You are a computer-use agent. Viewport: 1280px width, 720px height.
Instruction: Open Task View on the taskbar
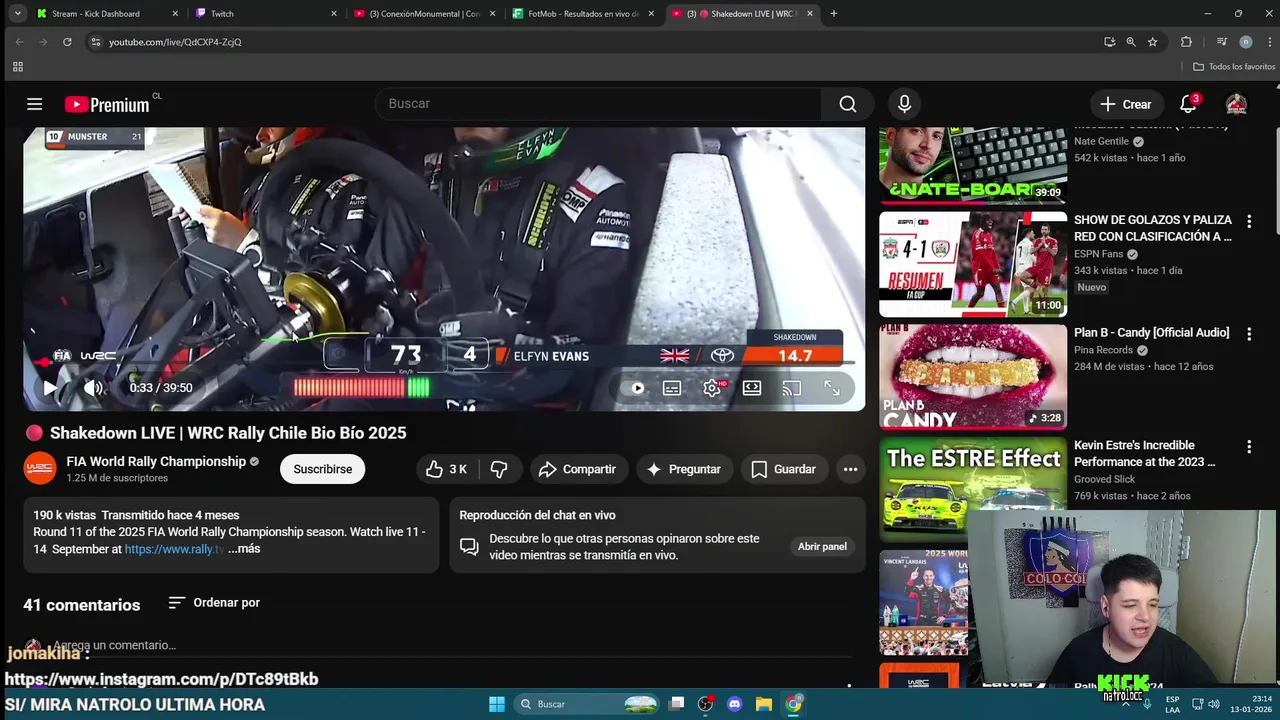coord(677,704)
